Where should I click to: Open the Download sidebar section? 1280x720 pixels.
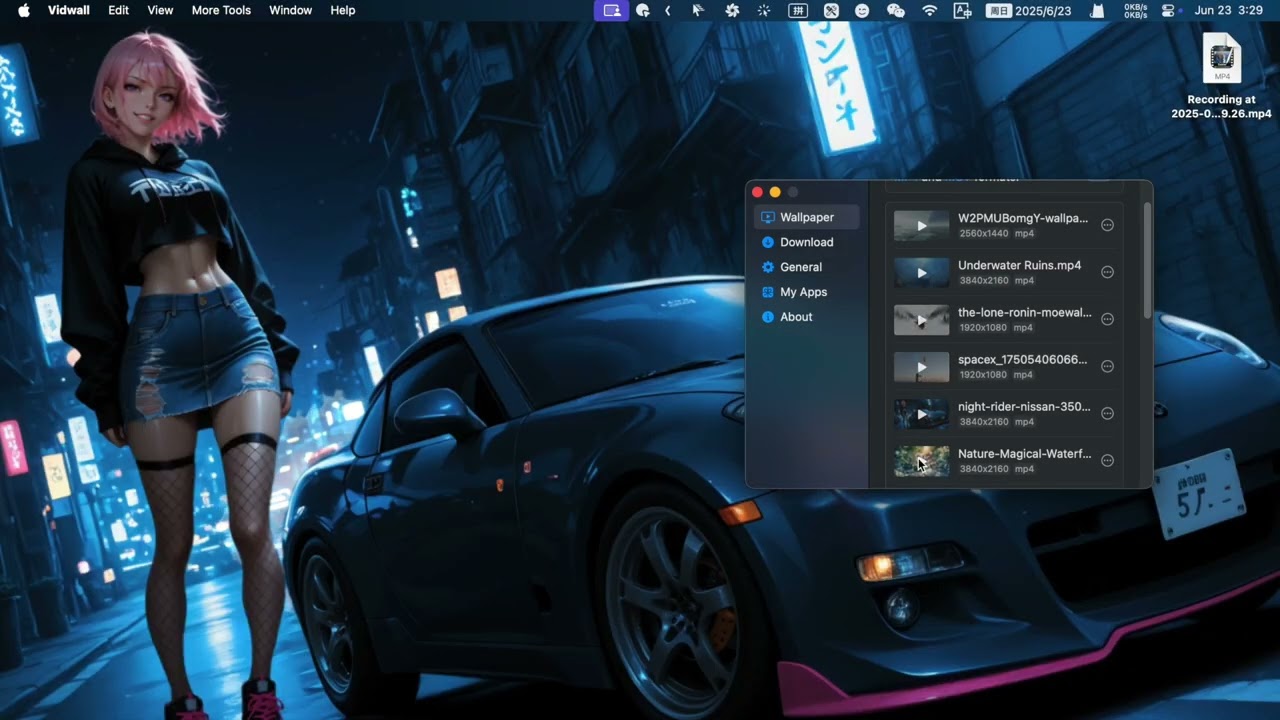[x=806, y=242]
